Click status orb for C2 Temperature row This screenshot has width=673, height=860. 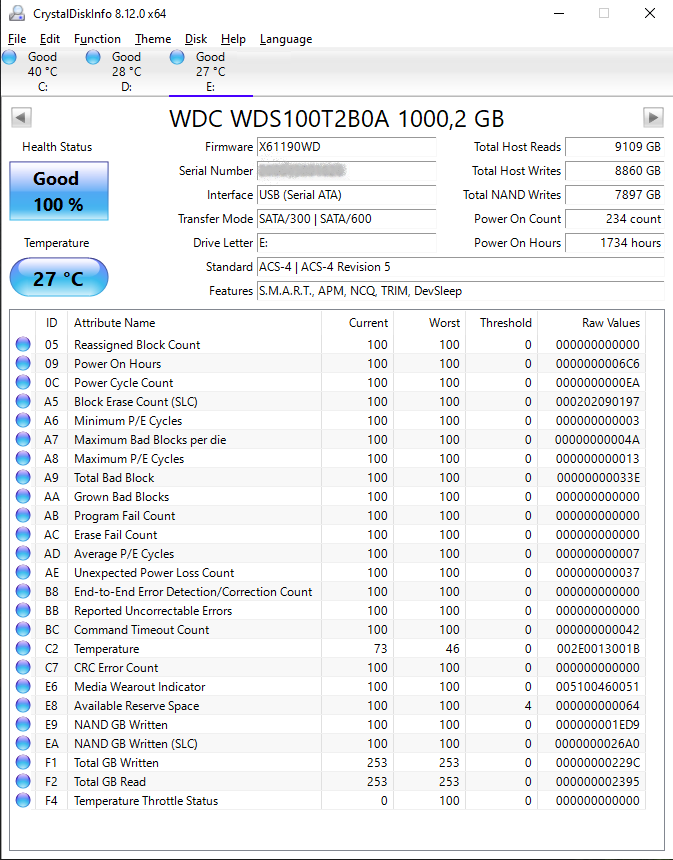point(23,648)
